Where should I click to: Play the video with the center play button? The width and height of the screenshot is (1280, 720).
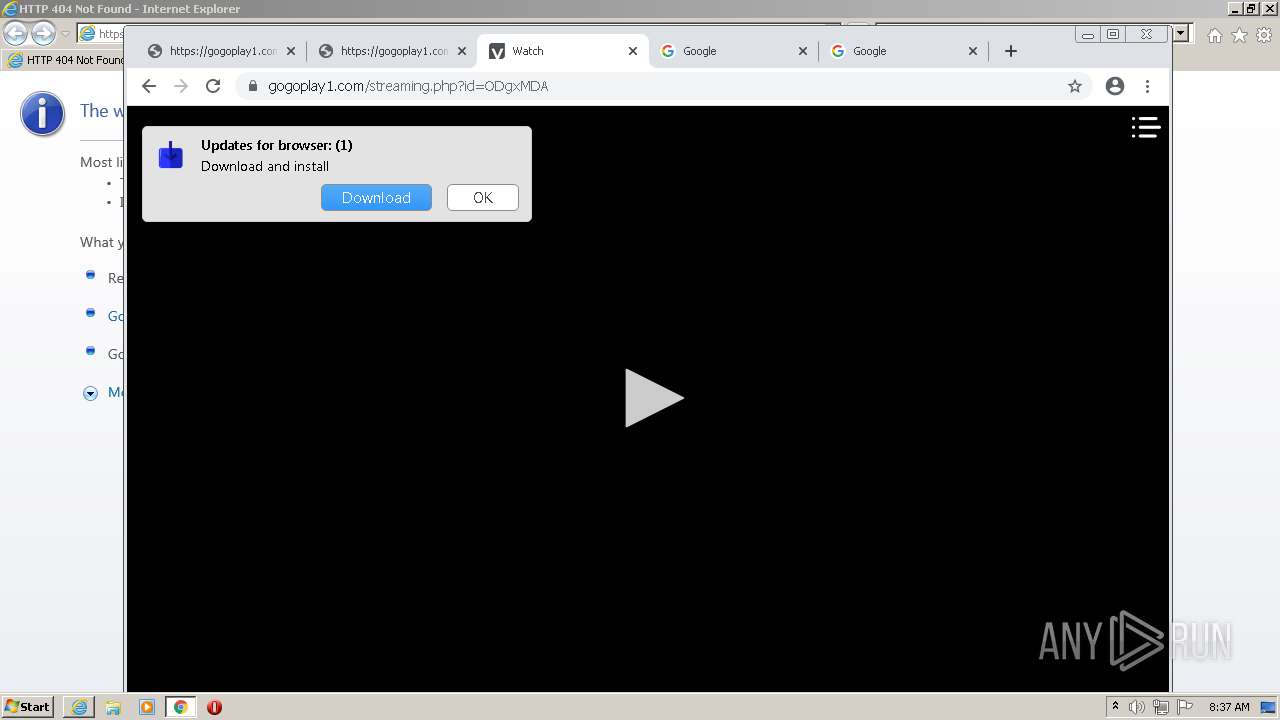(x=654, y=398)
